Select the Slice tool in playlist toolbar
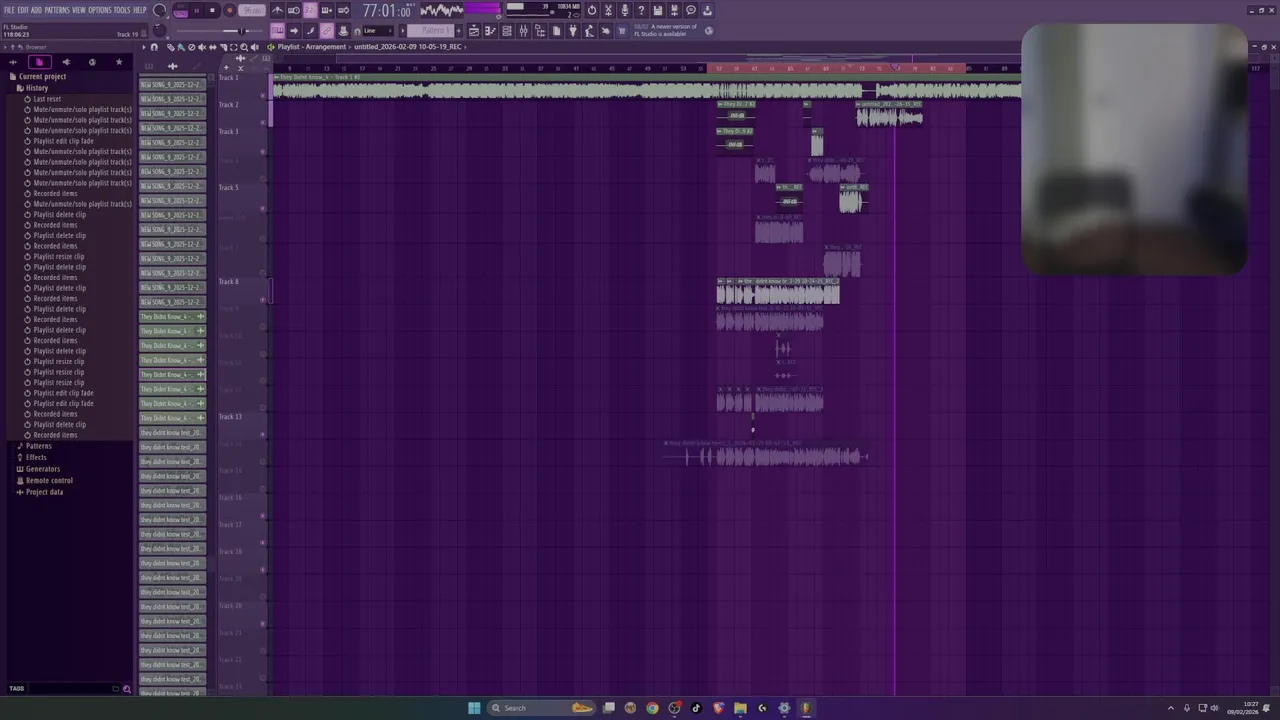The image size is (1280, 720). [223, 47]
